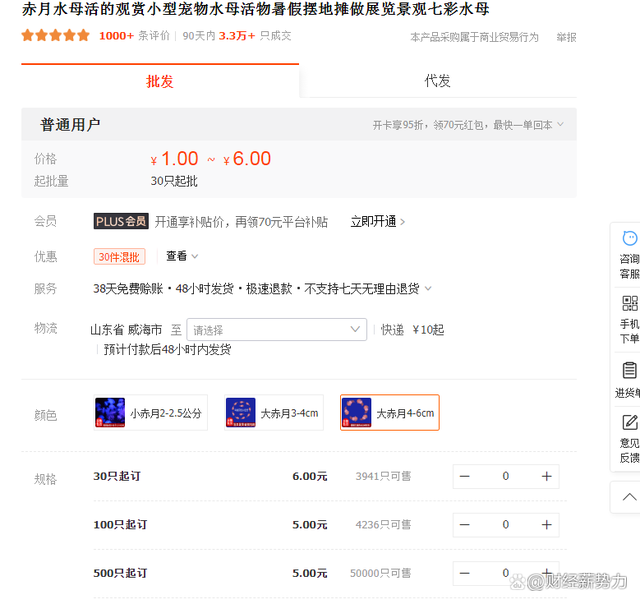Click the 山东省 威海市 origin text
The image size is (640, 604).
point(126,330)
